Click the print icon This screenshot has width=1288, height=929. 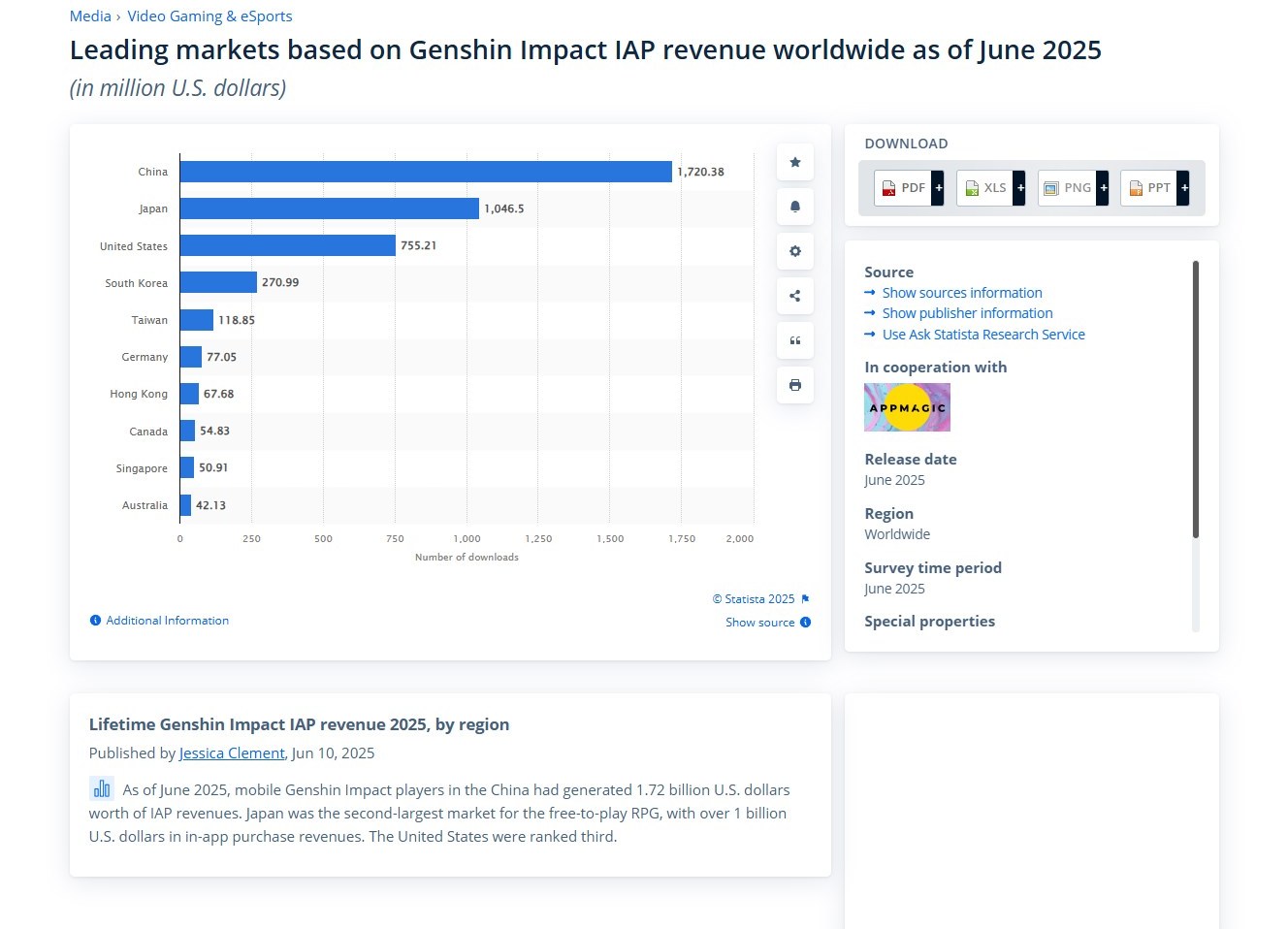pos(794,385)
